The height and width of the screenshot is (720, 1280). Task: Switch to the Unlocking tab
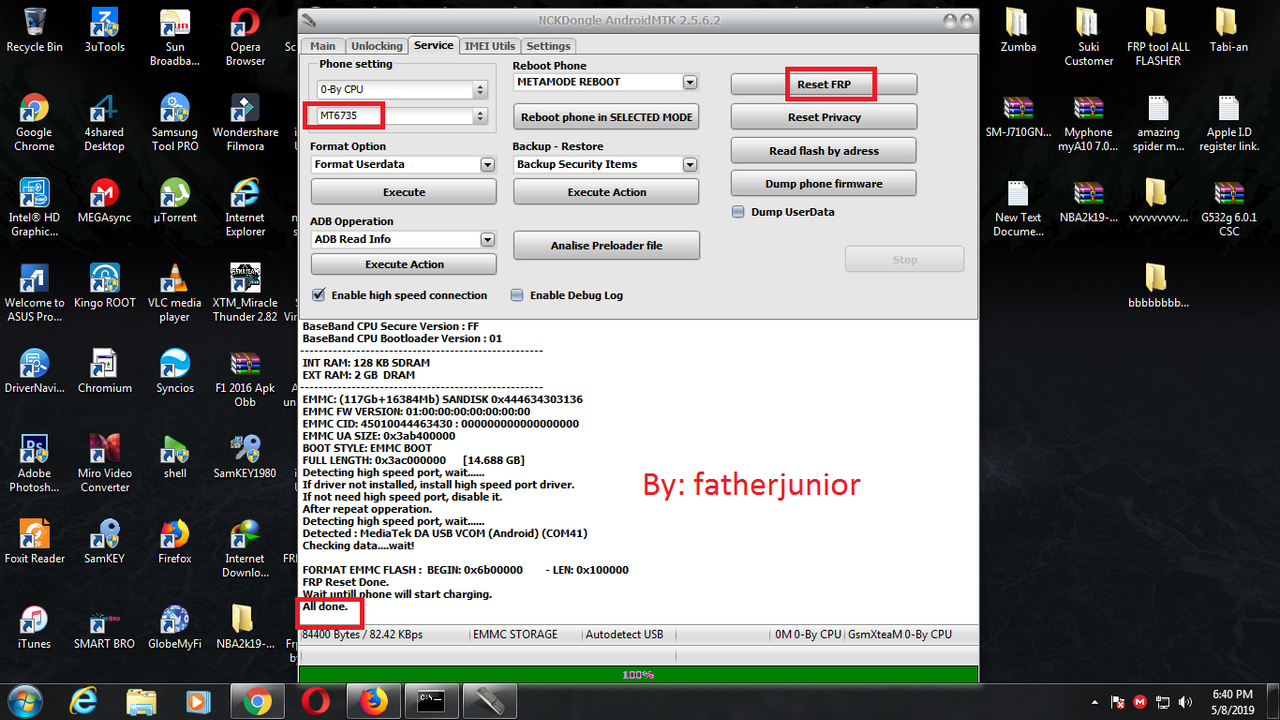377,46
